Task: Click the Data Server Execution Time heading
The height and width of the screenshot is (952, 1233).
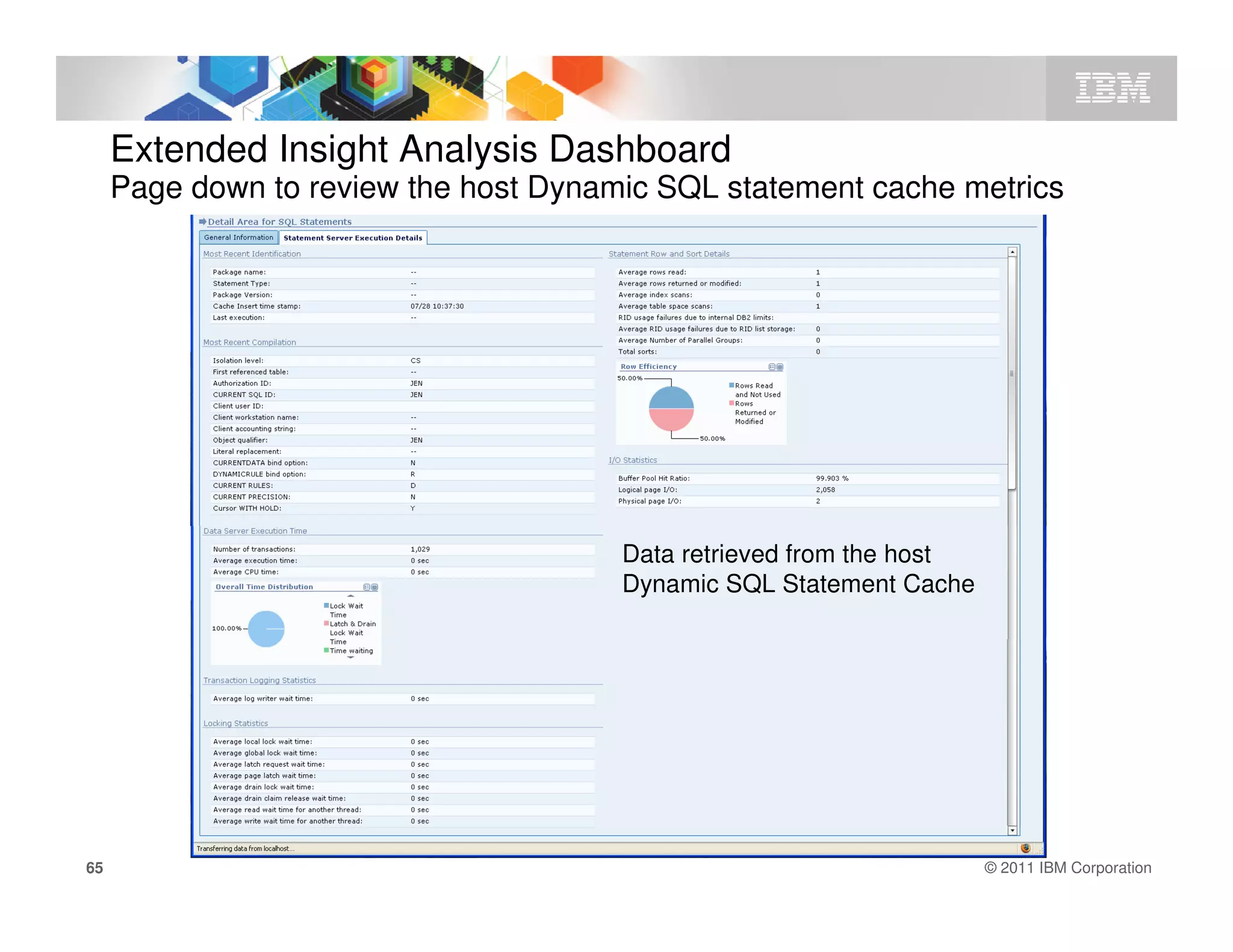Action: [x=255, y=531]
